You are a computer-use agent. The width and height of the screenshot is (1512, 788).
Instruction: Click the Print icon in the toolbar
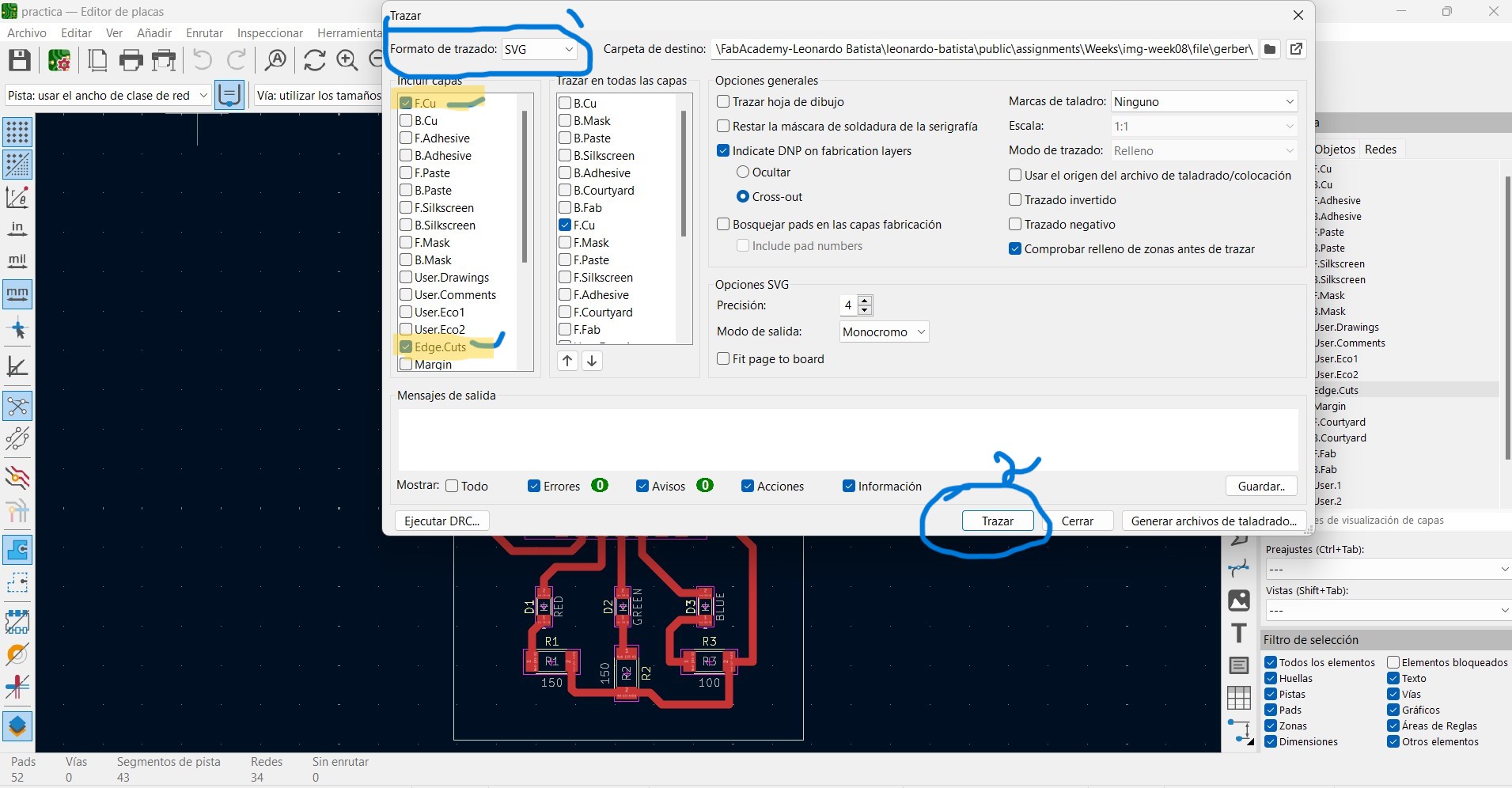coord(131,60)
